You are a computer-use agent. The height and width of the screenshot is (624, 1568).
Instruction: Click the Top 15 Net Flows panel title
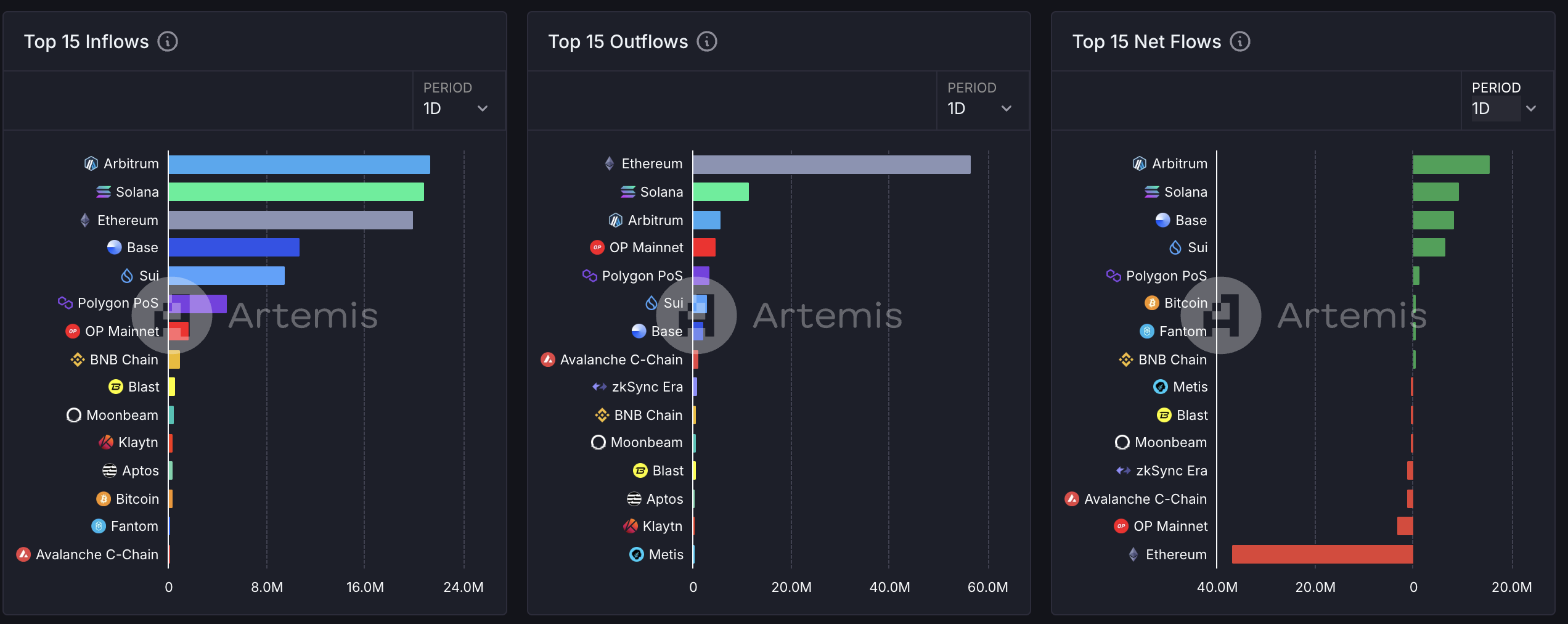1146,42
